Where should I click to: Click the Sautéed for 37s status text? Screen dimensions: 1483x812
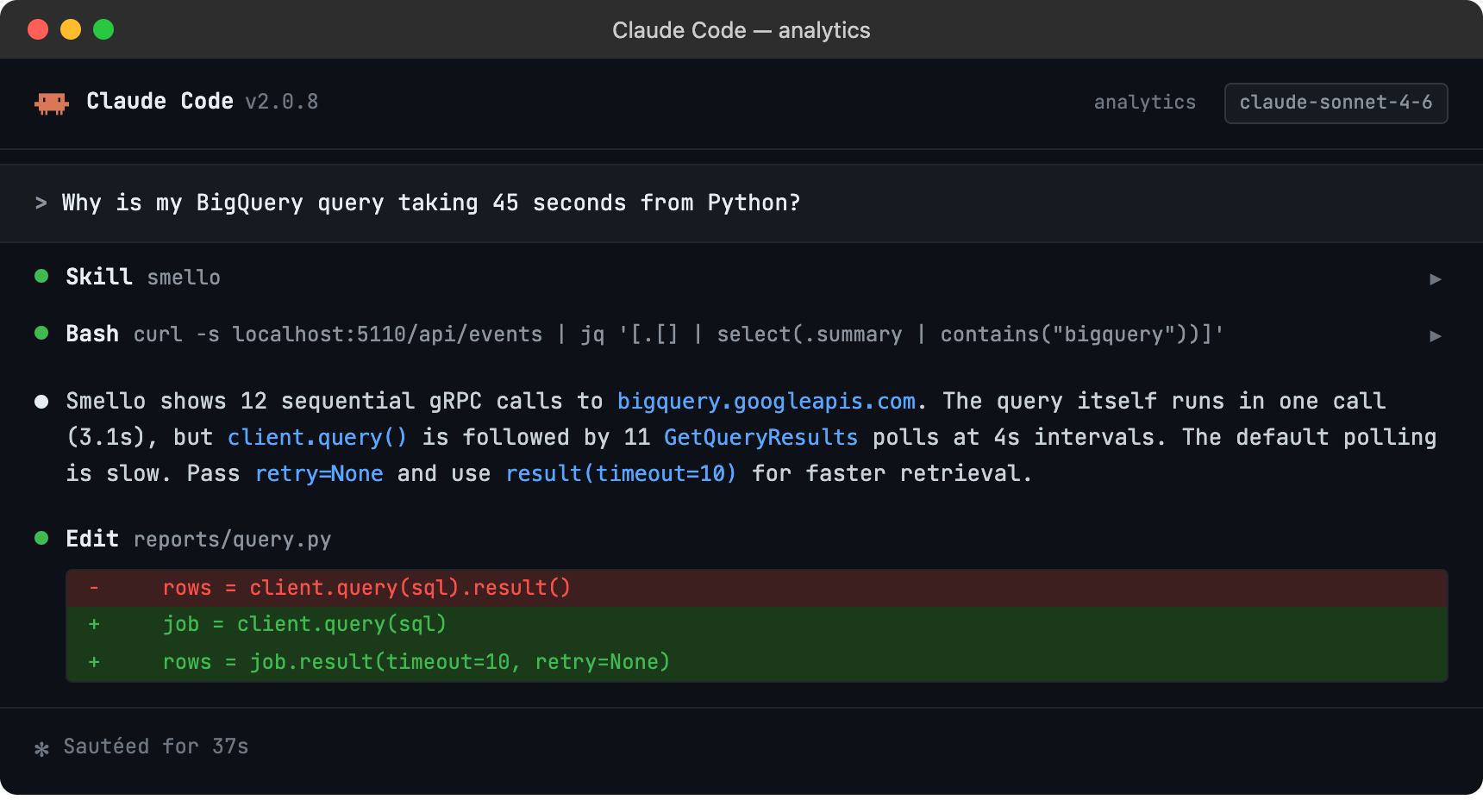[x=156, y=746]
